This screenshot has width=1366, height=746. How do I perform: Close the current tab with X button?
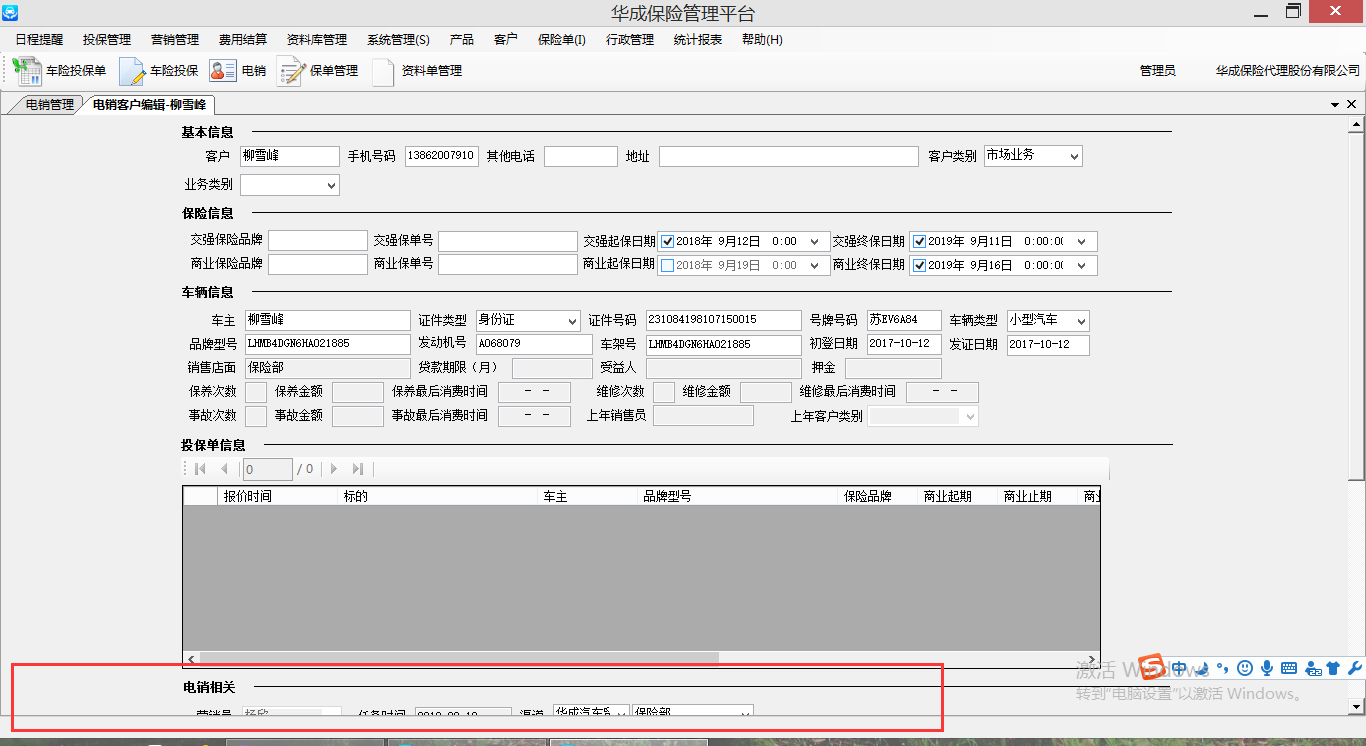[x=1351, y=104]
